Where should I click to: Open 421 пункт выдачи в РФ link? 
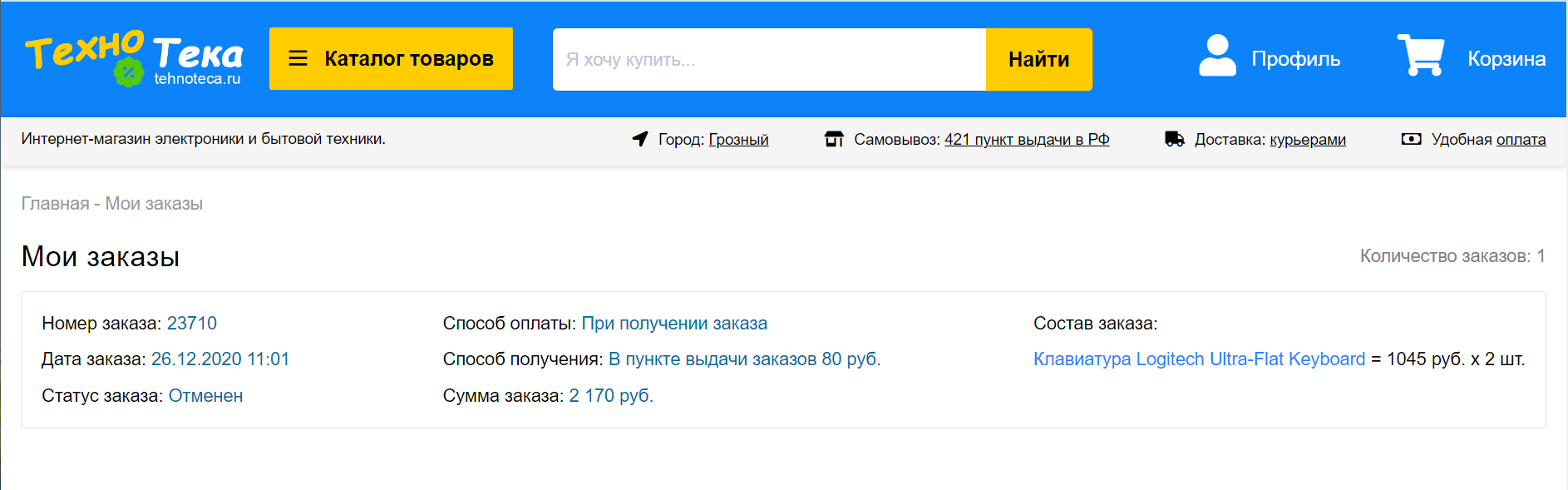(x=1027, y=140)
